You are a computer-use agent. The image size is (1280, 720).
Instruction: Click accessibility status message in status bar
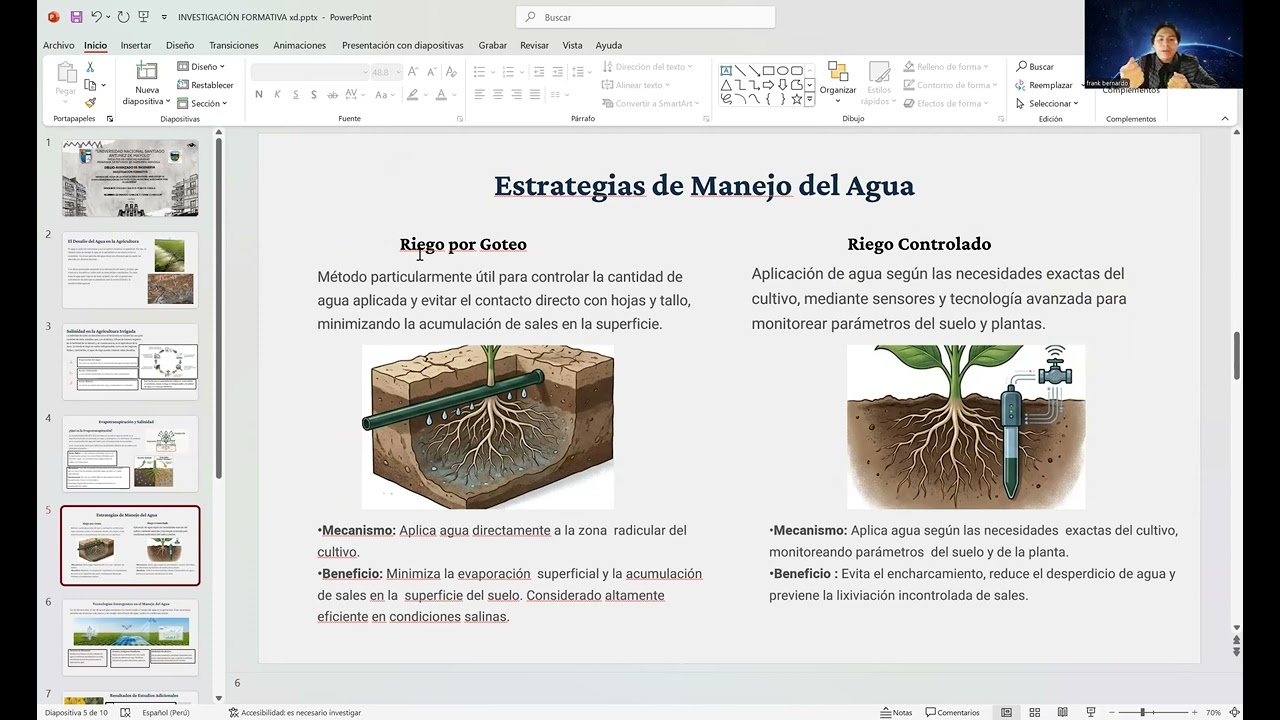(295, 713)
